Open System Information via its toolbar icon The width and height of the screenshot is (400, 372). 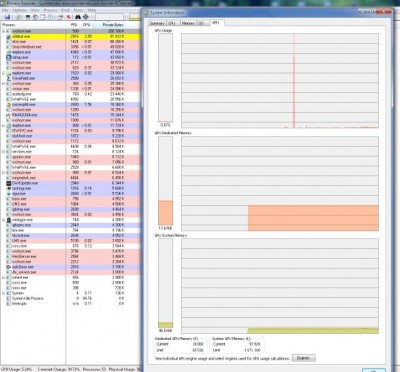28,17
